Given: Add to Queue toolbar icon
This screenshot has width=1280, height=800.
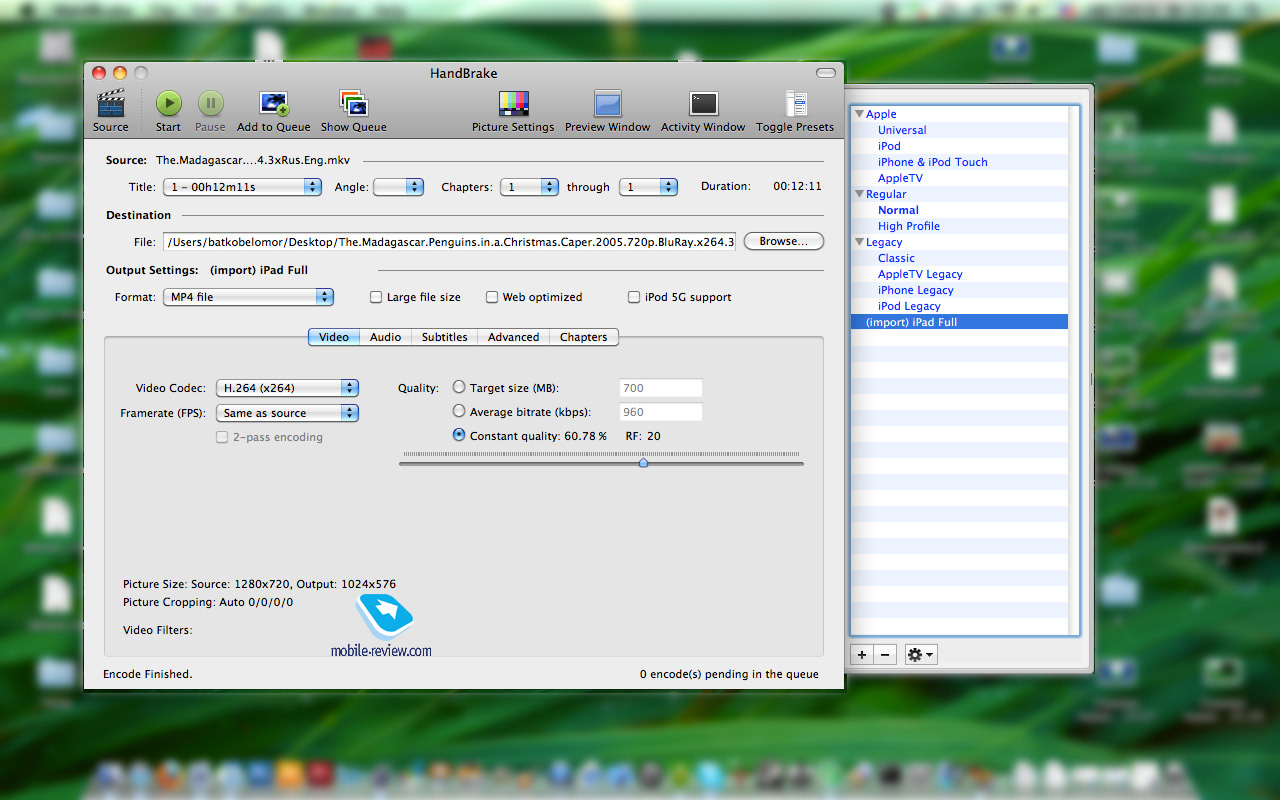Looking at the screenshot, I should [274, 104].
